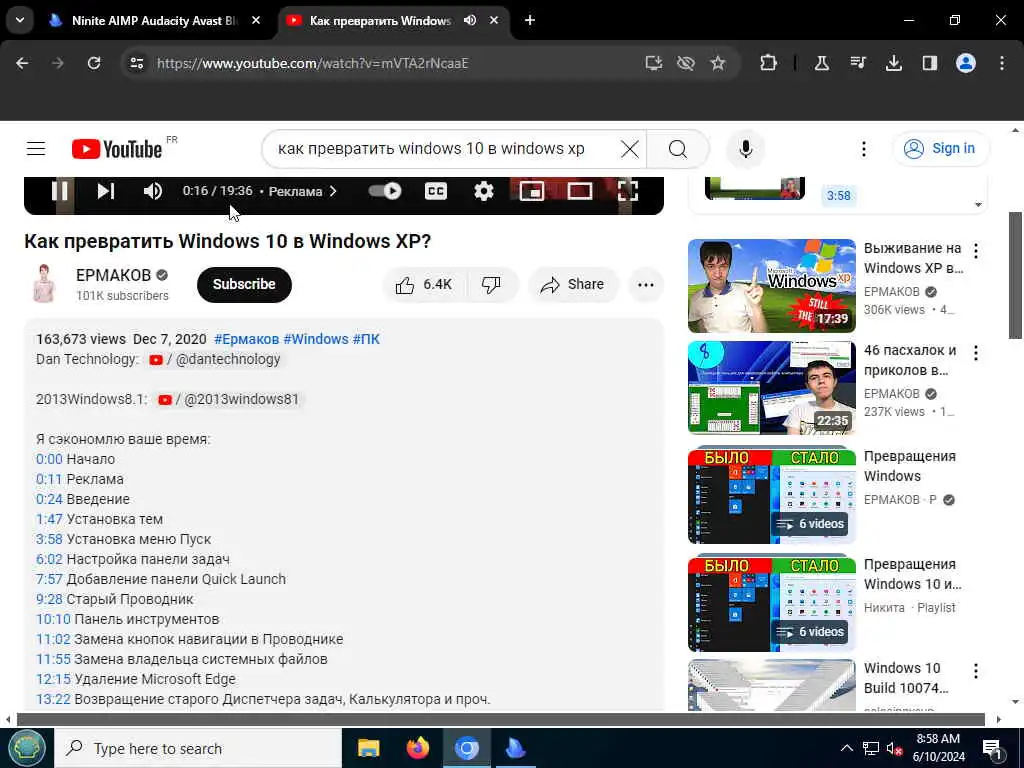Image resolution: width=1024 pixels, height=768 pixels.
Task: Open the media controls icon in toolbar
Action: pyautogui.click(x=857, y=63)
